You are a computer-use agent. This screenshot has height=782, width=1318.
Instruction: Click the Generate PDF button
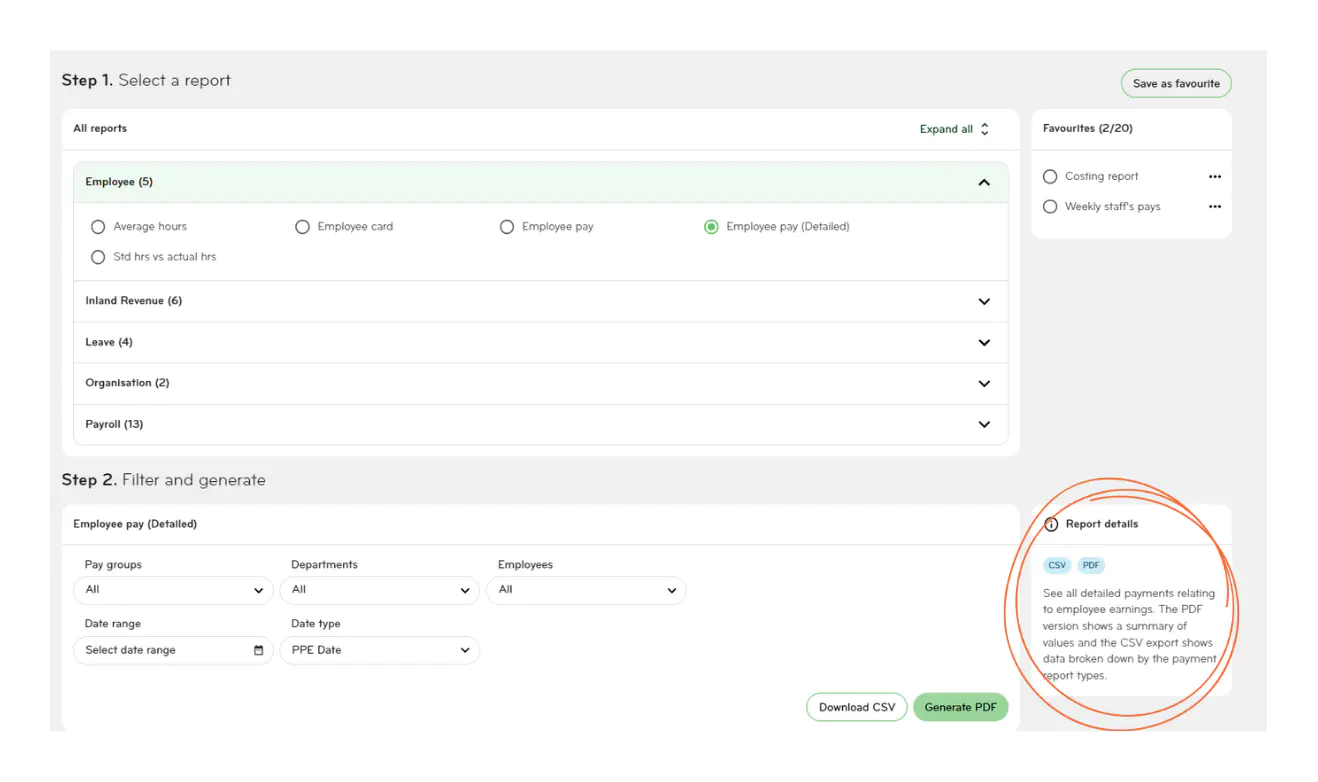pyautogui.click(x=960, y=707)
